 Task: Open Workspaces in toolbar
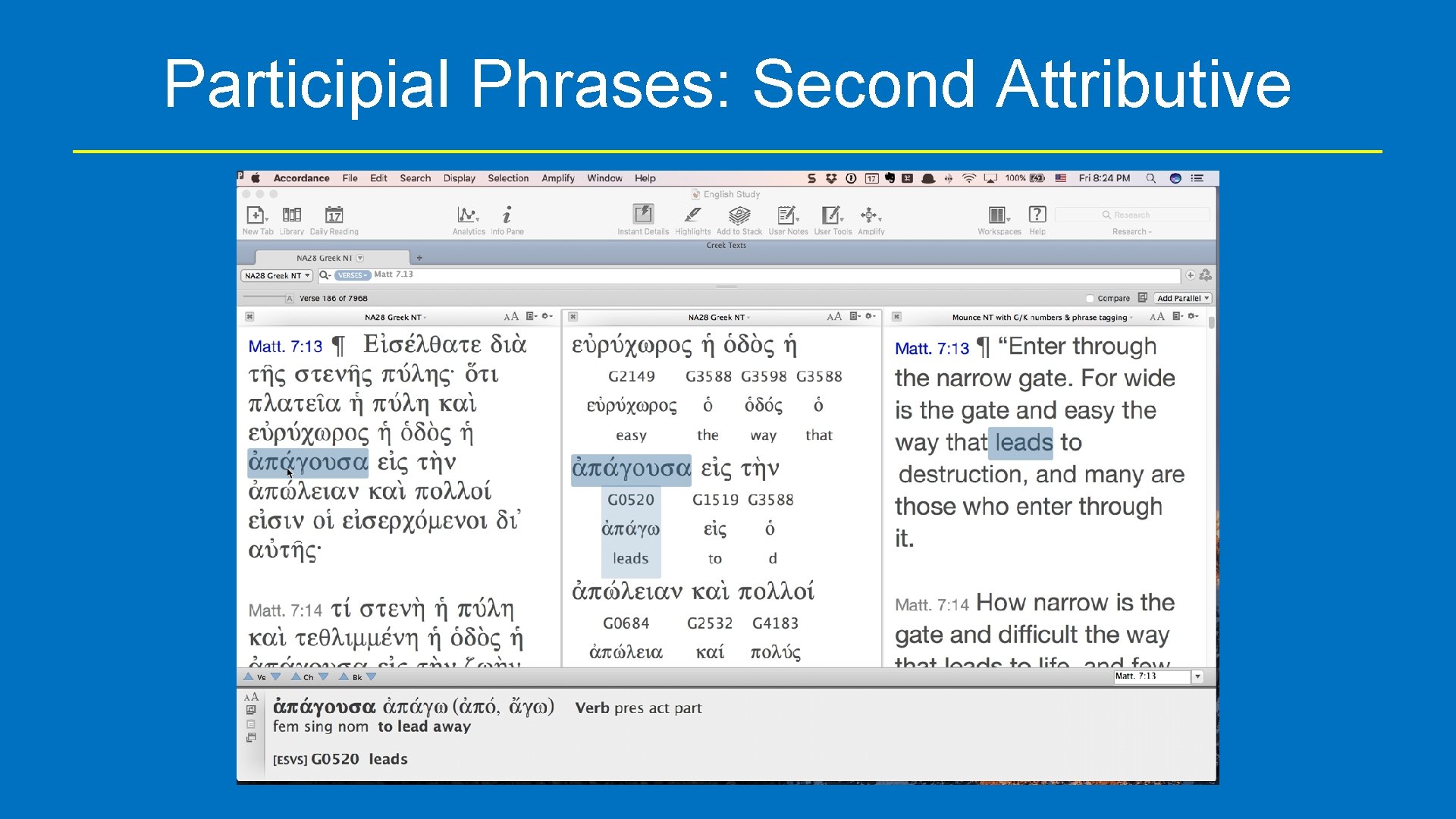[x=998, y=215]
